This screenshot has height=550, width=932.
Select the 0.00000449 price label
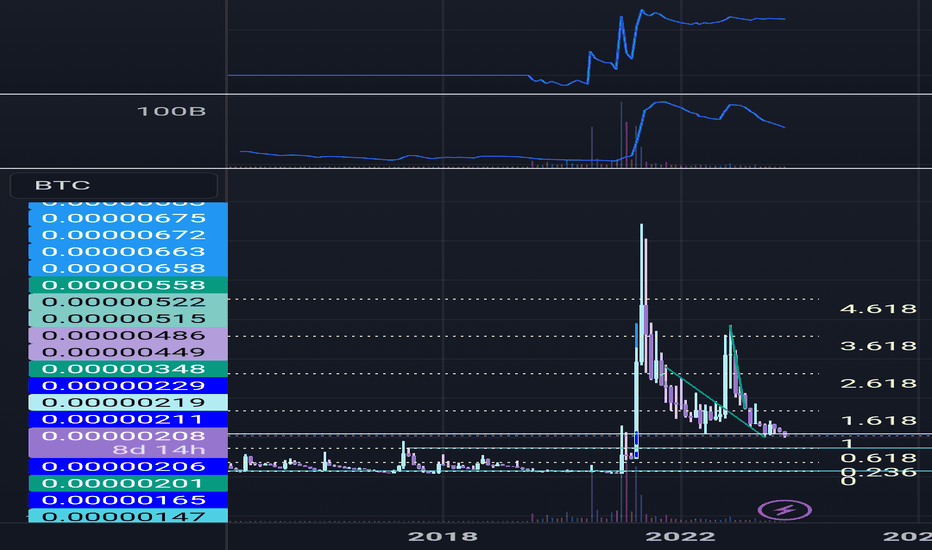[x=128, y=352]
